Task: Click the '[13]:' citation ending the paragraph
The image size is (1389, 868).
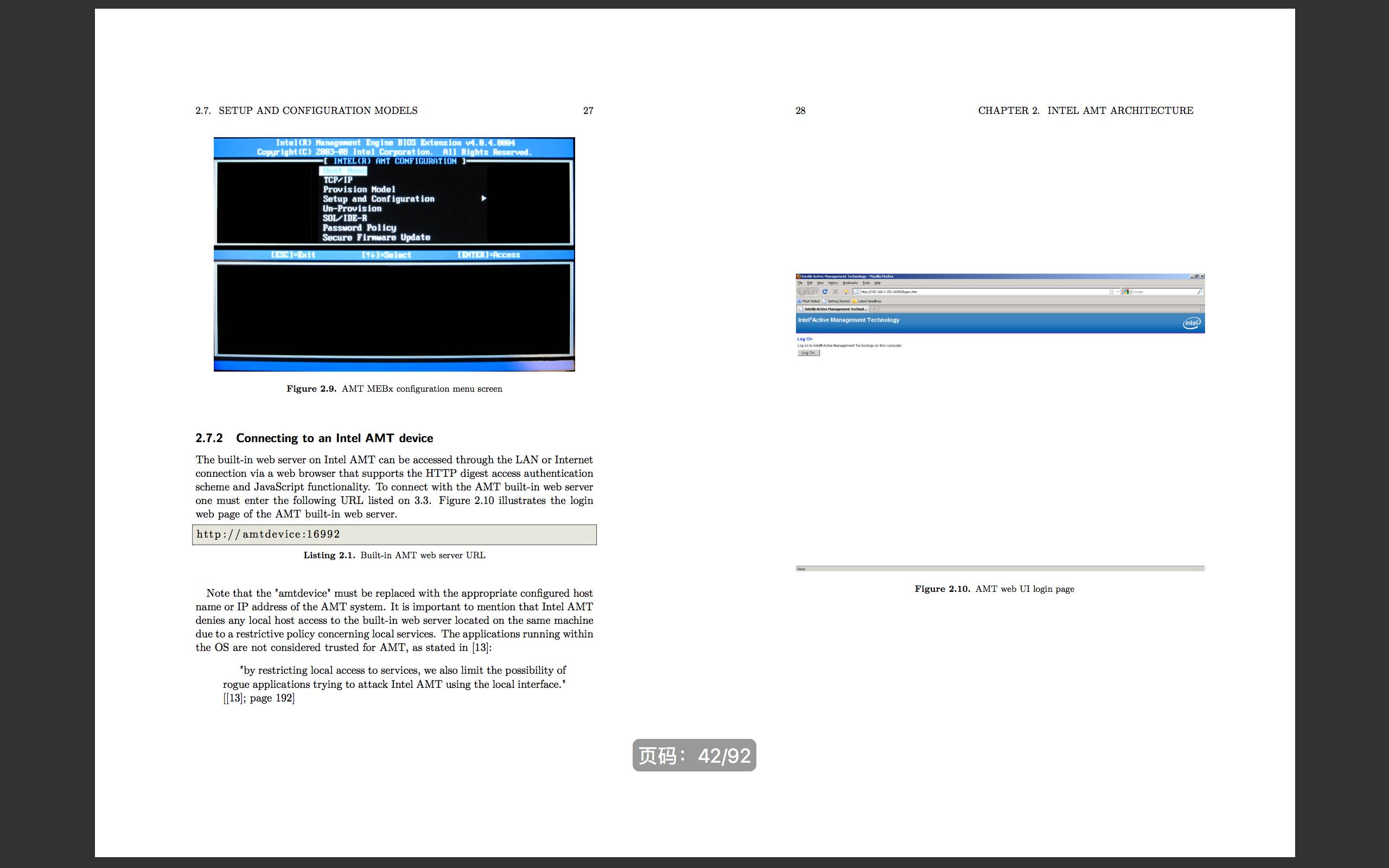Action: tap(482, 648)
